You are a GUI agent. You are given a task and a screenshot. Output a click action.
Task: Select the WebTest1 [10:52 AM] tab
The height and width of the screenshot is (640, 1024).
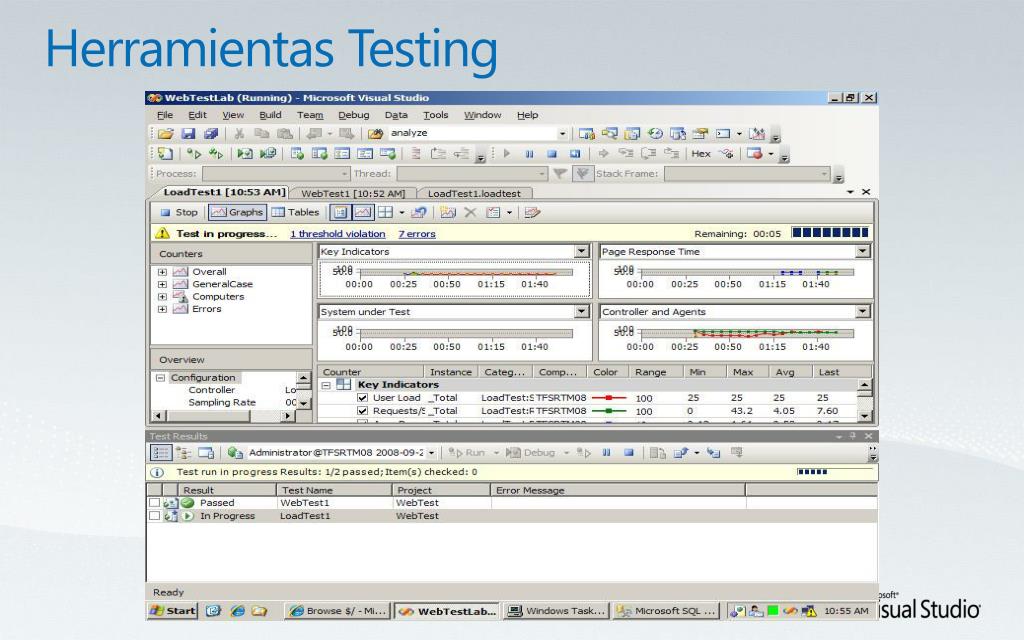(x=353, y=193)
